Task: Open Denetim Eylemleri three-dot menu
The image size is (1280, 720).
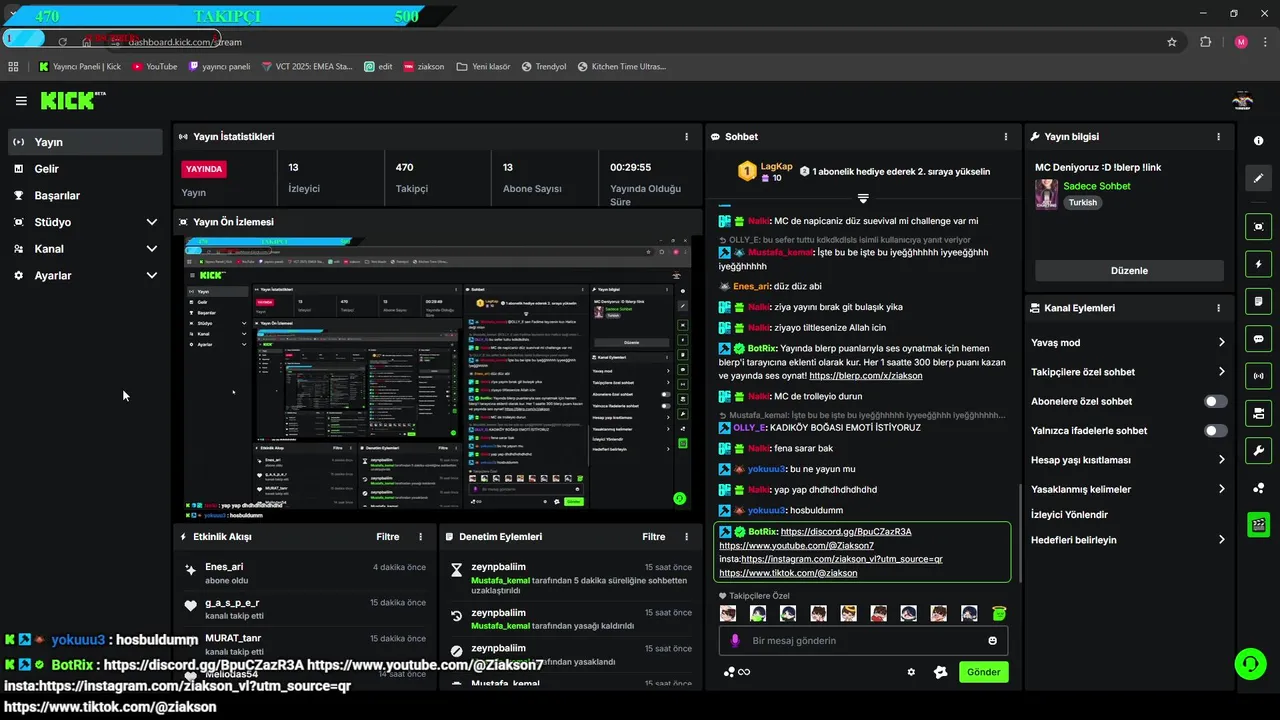Action: coord(686,537)
